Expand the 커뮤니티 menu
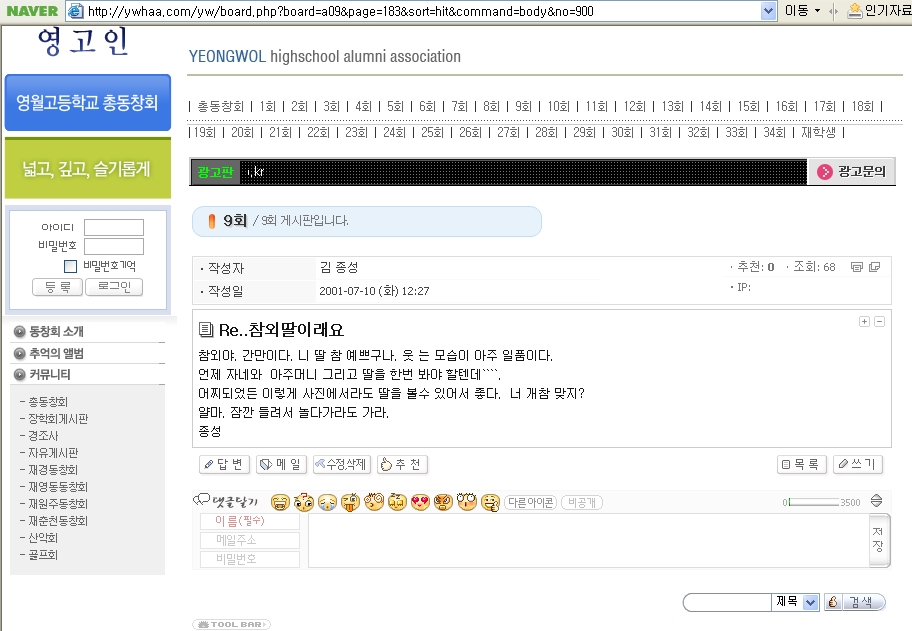The image size is (912, 631). pos(42,375)
